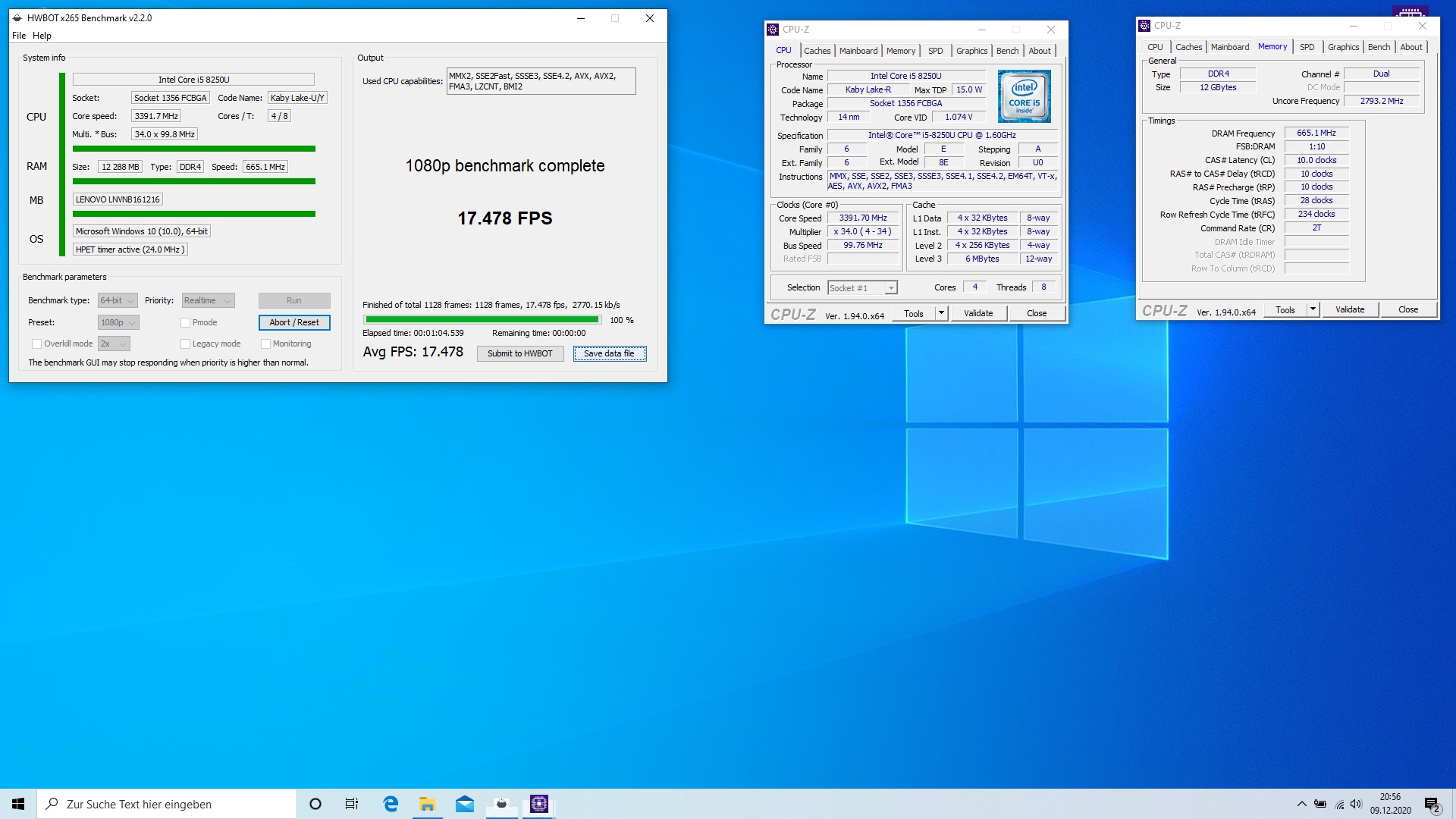Click Tools button in CPU-Z Memory window
The height and width of the screenshot is (819, 1456).
1285,309
